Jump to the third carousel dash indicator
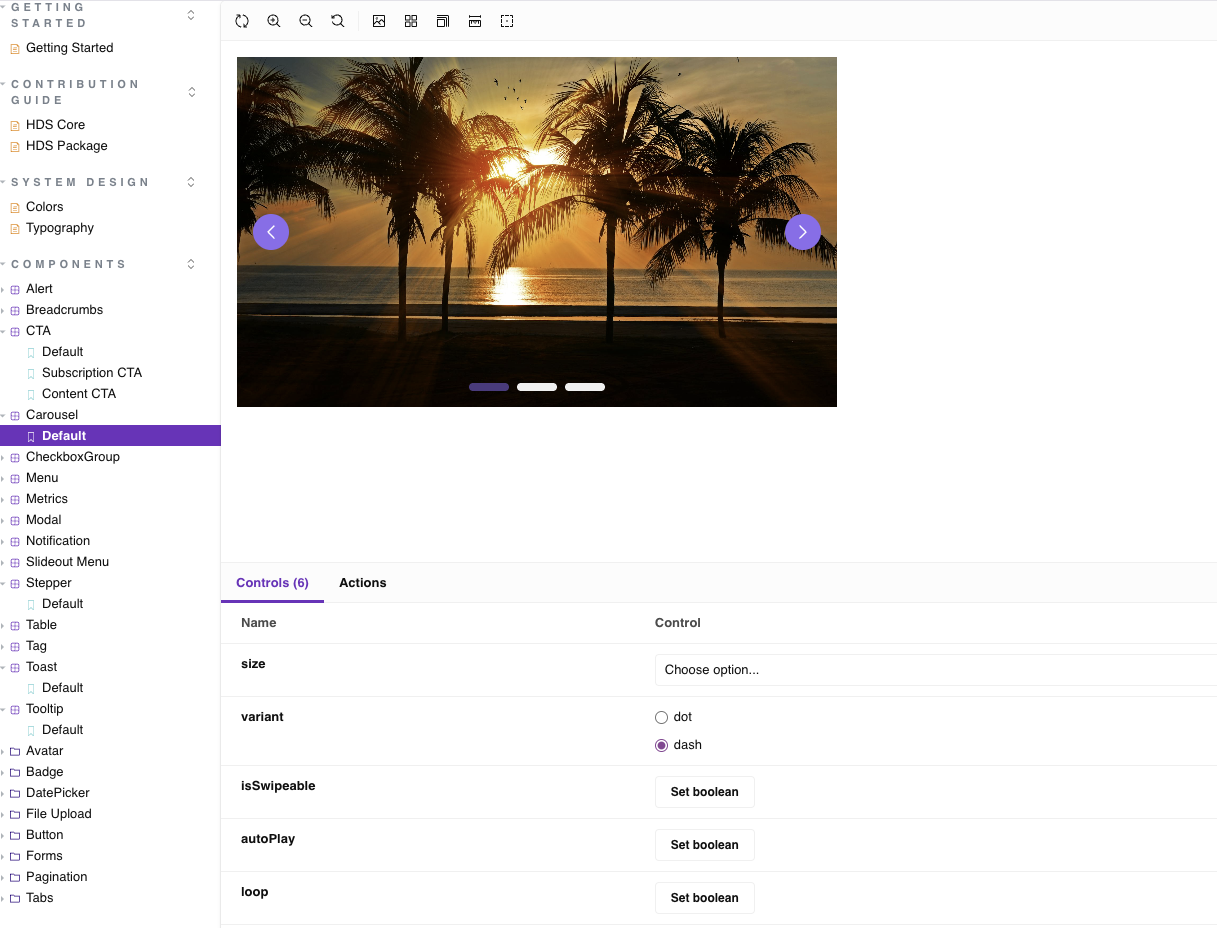Viewport: 1217px width, 928px height. pos(585,387)
